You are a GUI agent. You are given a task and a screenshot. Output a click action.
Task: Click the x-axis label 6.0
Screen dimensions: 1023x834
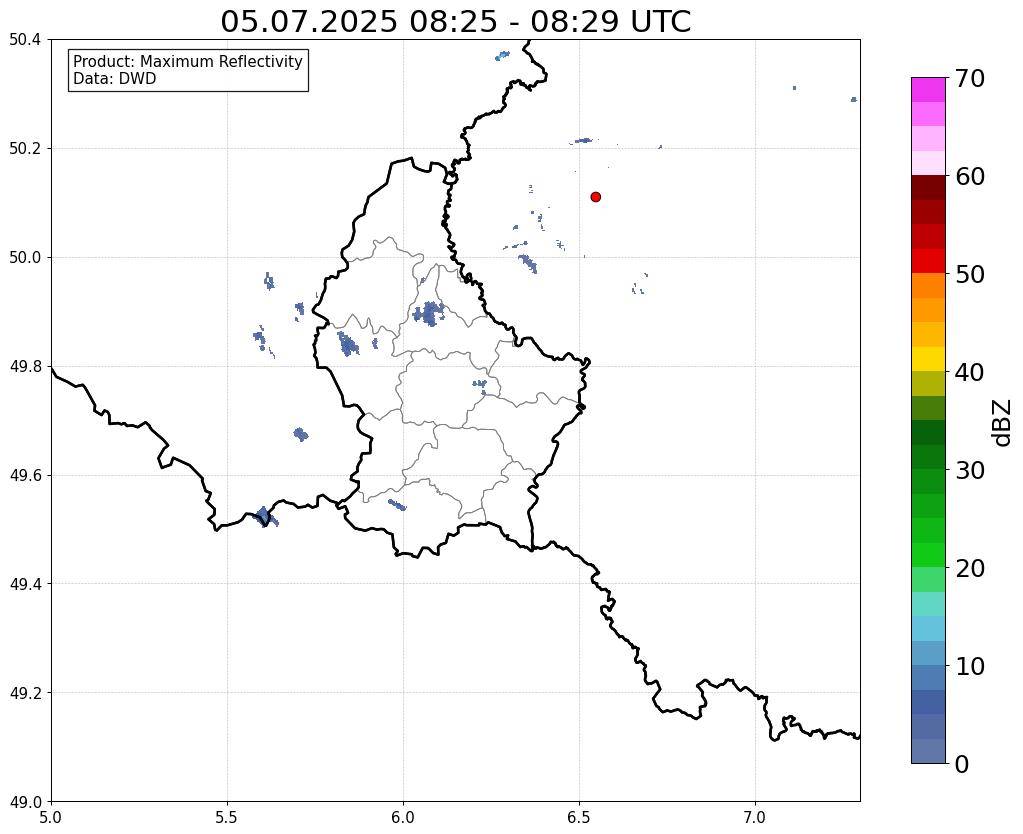403,817
